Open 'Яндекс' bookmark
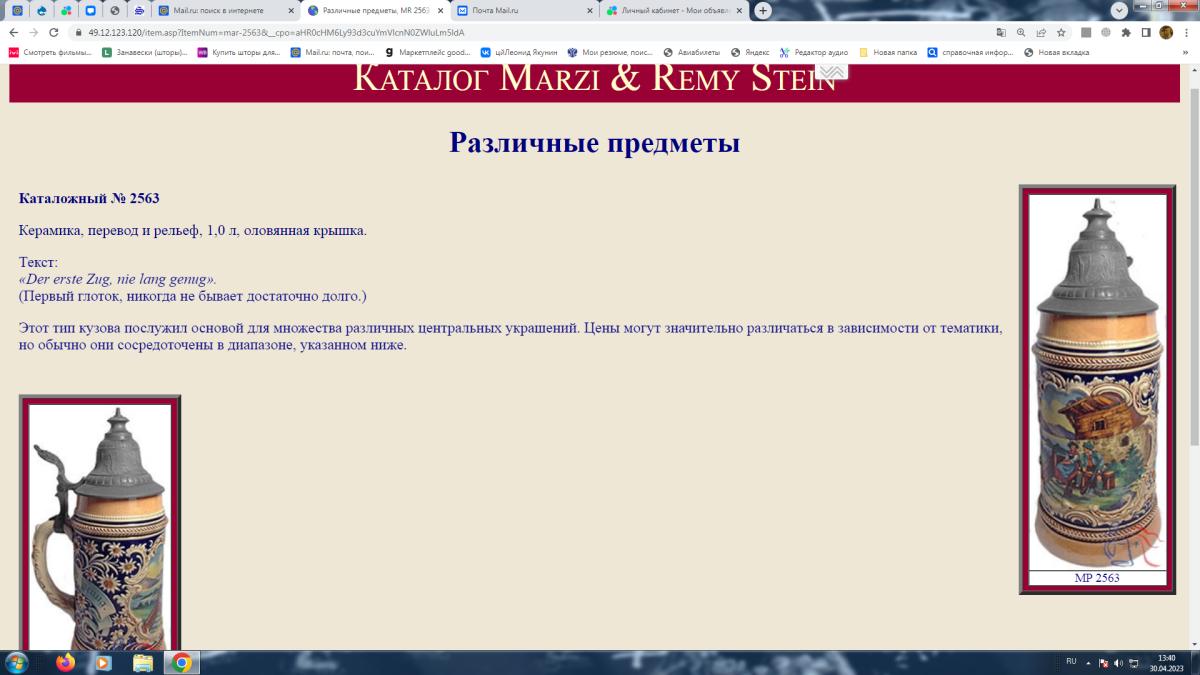Image resolution: width=1200 pixels, height=675 pixels. (750, 52)
